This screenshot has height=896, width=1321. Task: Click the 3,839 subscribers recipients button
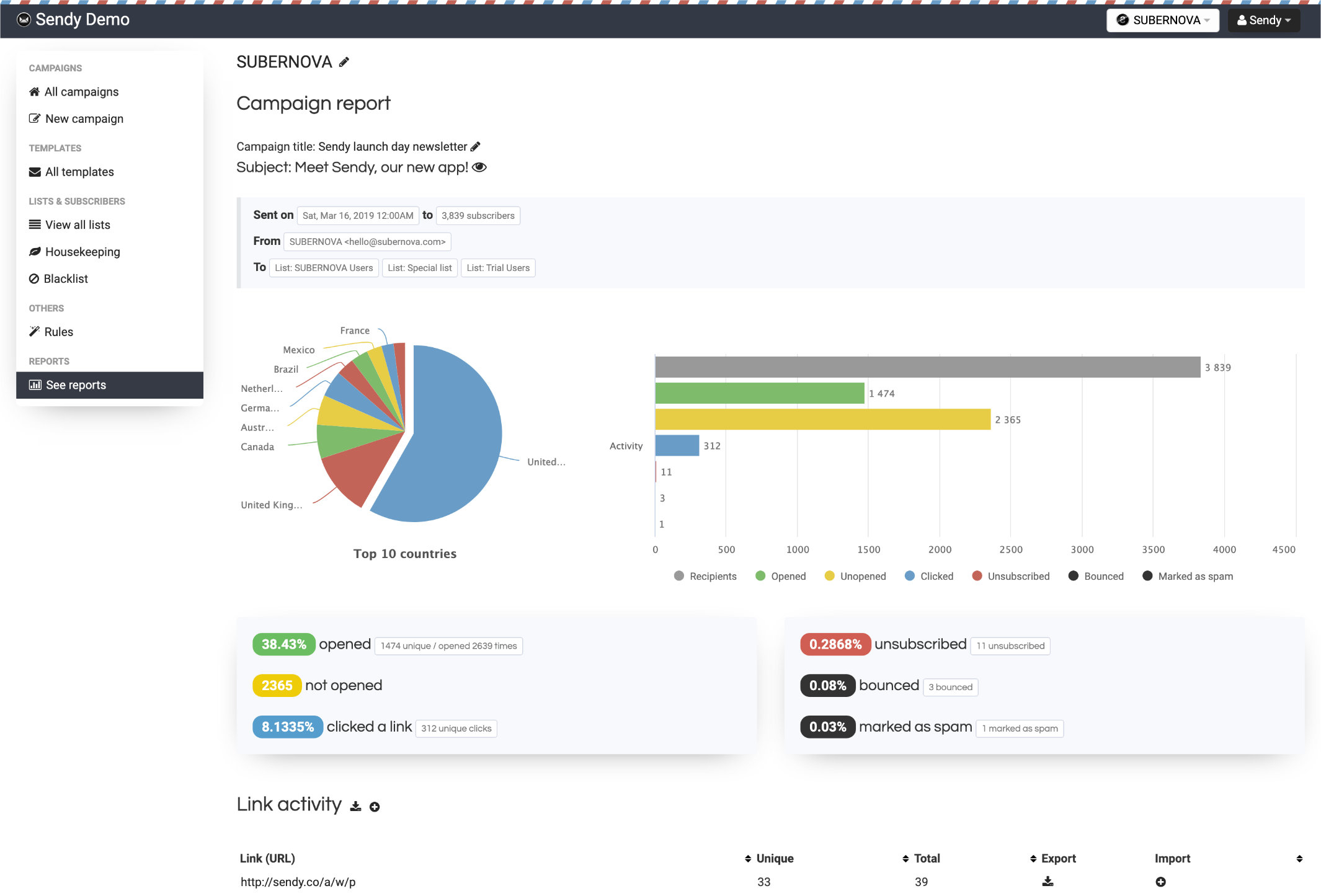(x=477, y=215)
